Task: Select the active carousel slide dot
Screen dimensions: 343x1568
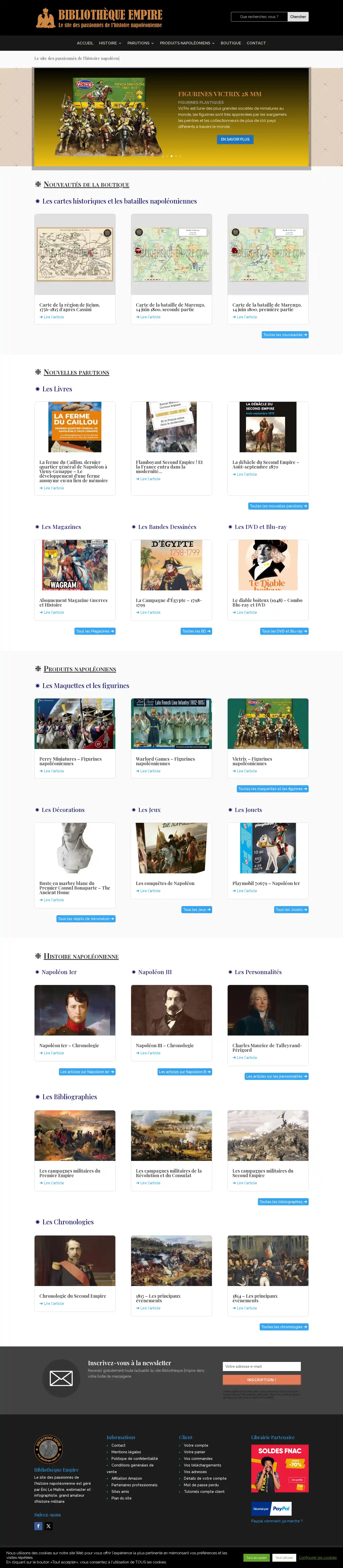Action: click(172, 156)
